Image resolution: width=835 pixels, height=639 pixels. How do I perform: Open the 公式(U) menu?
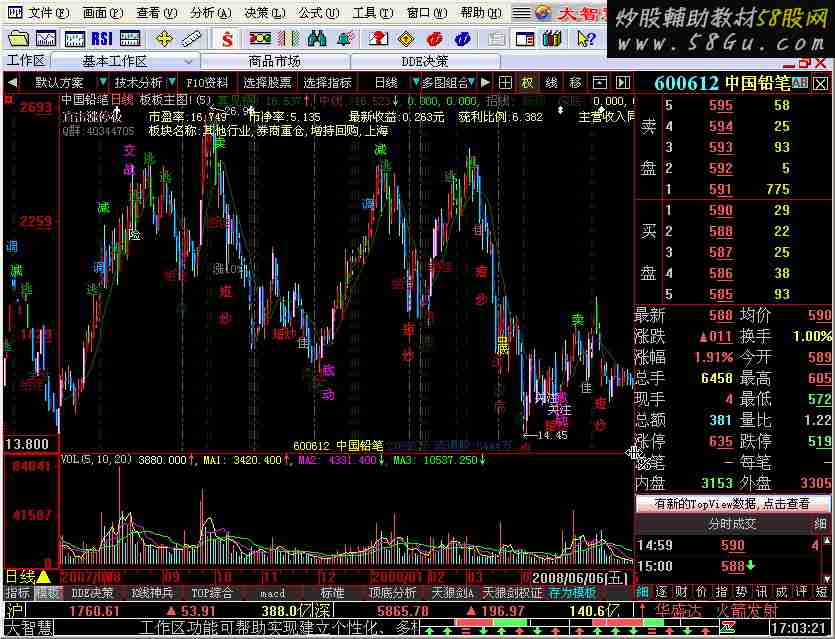[x=318, y=13]
